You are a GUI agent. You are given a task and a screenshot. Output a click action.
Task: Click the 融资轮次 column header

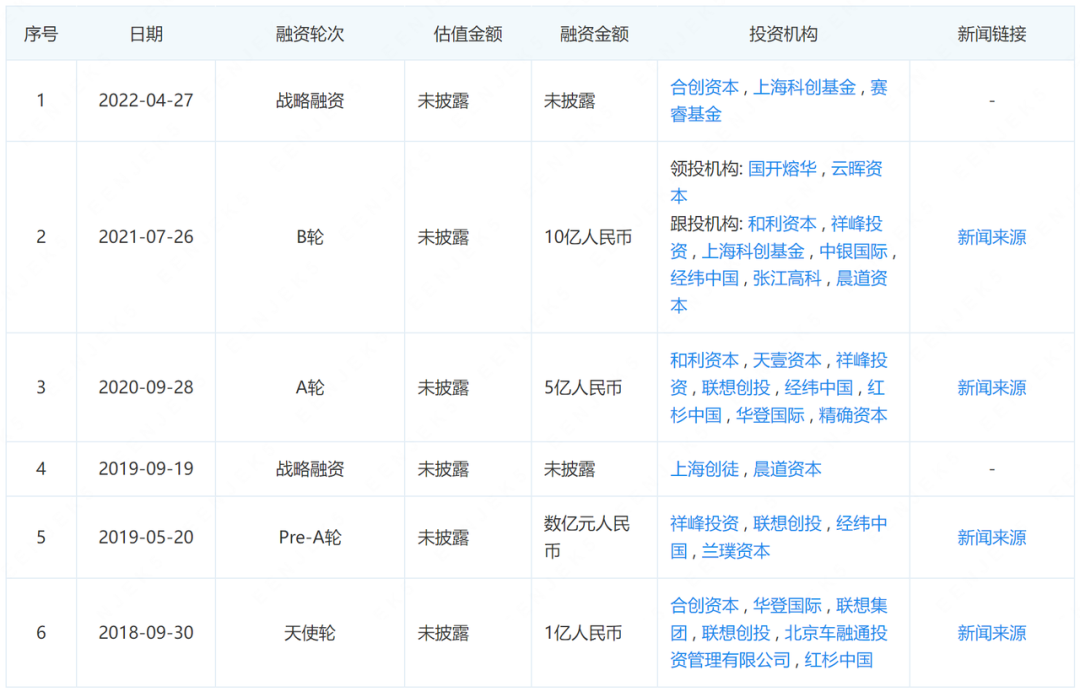(x=310, y=34)
